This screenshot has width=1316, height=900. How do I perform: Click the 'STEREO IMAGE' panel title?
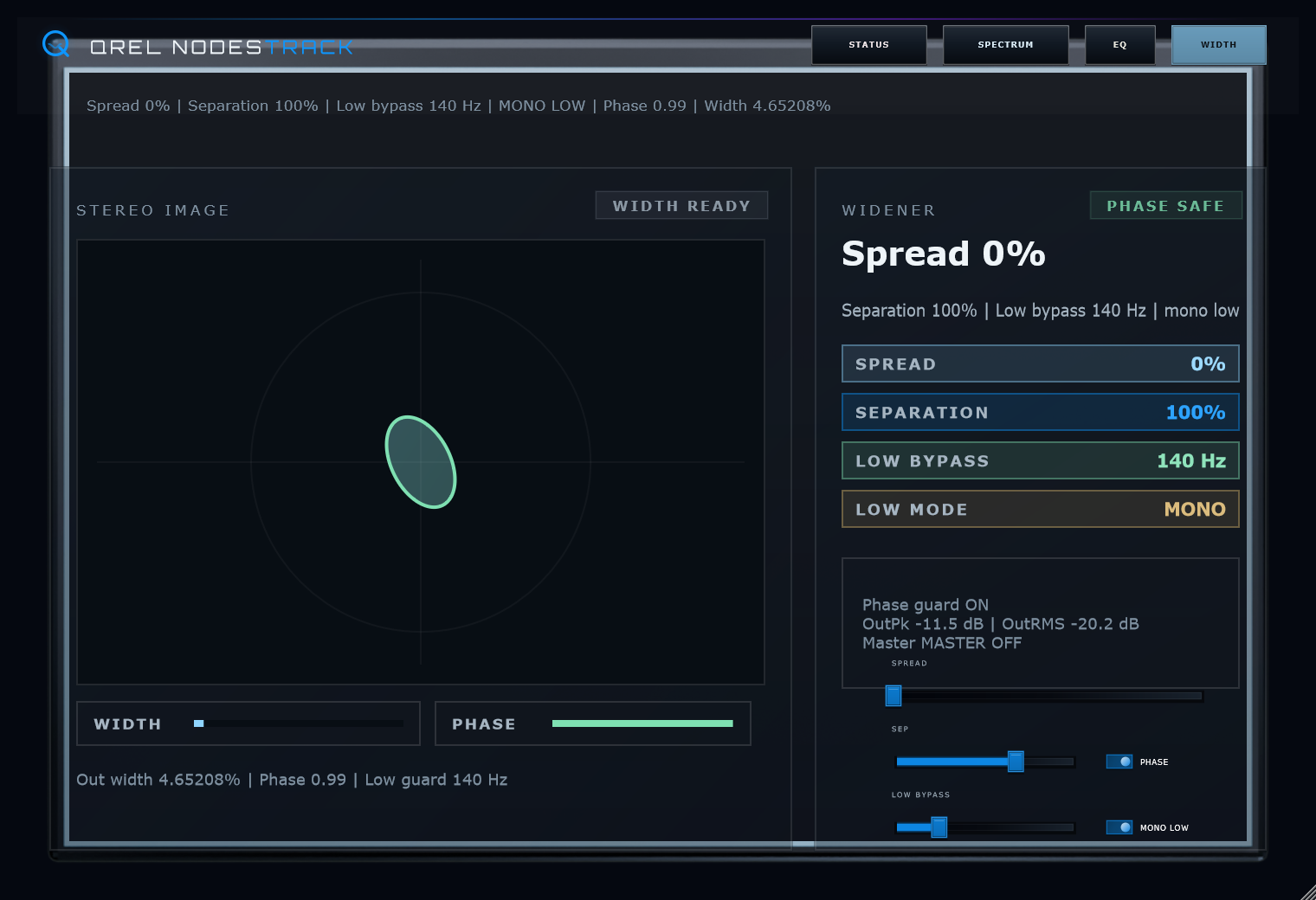[153, 210]
